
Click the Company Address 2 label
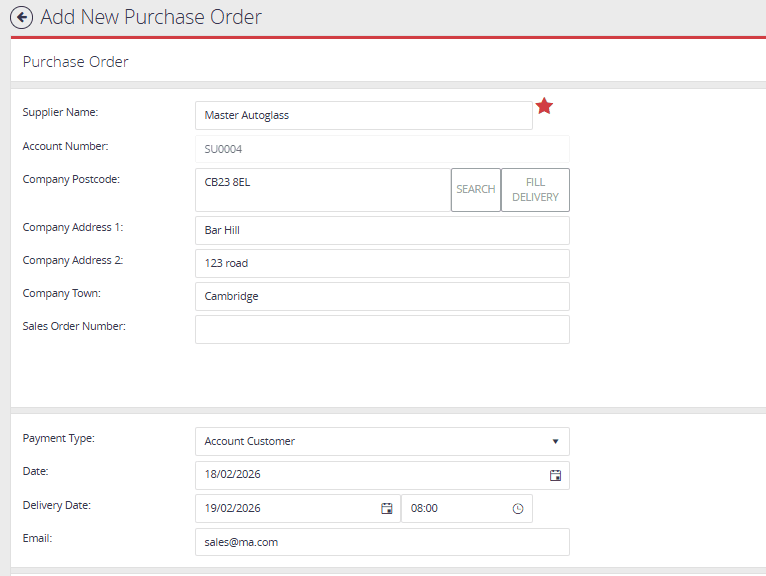click(x=73, y=261)
